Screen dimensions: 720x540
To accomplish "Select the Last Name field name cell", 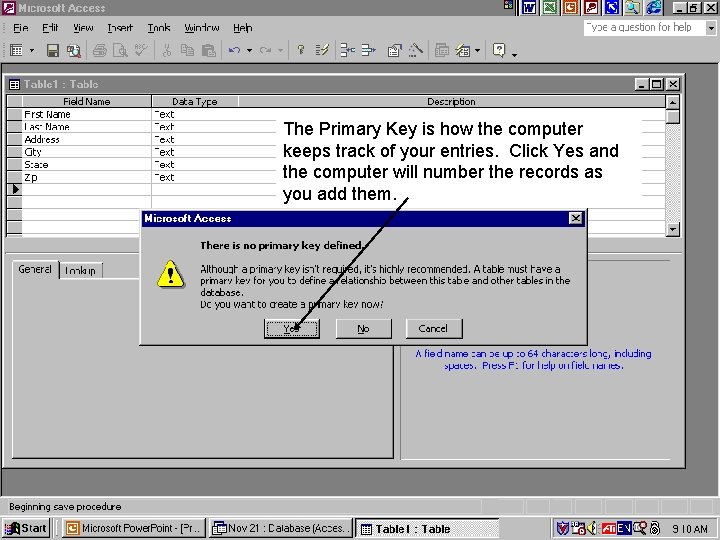I will tap(87, 127).
